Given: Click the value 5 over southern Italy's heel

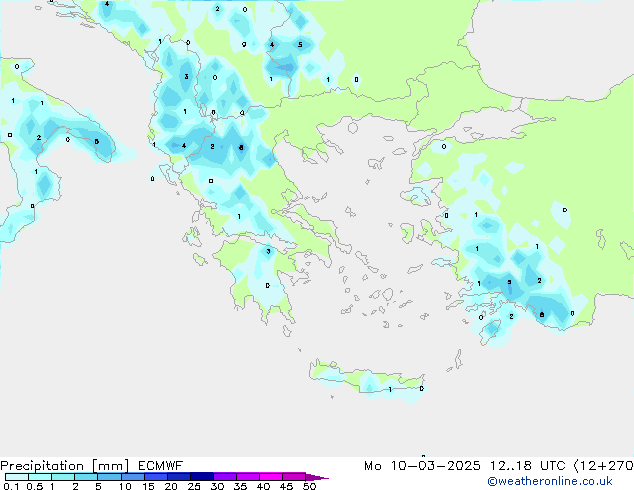Looking at the screenshot, I should click(96, 142).
